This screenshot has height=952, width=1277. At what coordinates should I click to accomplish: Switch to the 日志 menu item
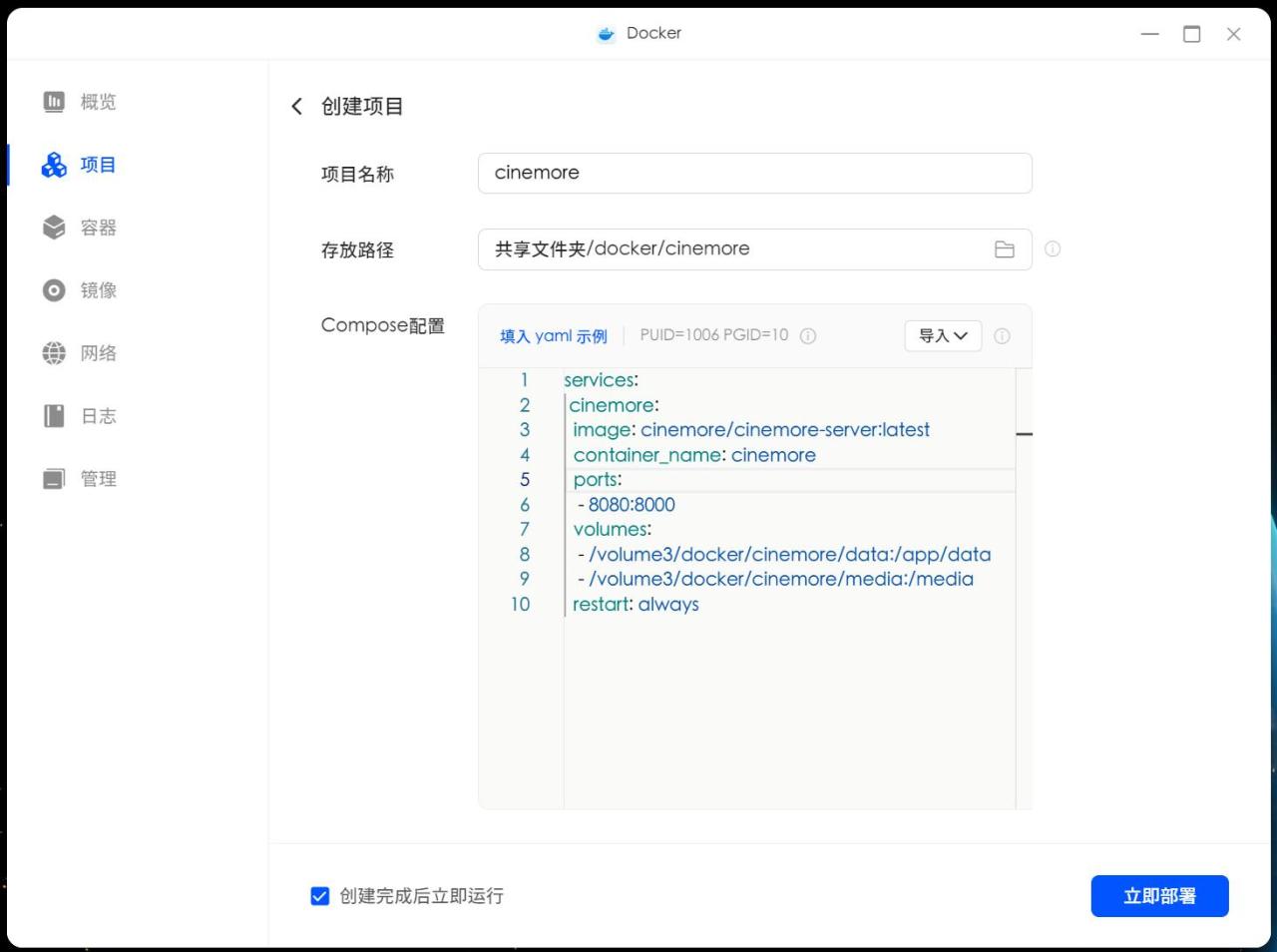(81, 416)
